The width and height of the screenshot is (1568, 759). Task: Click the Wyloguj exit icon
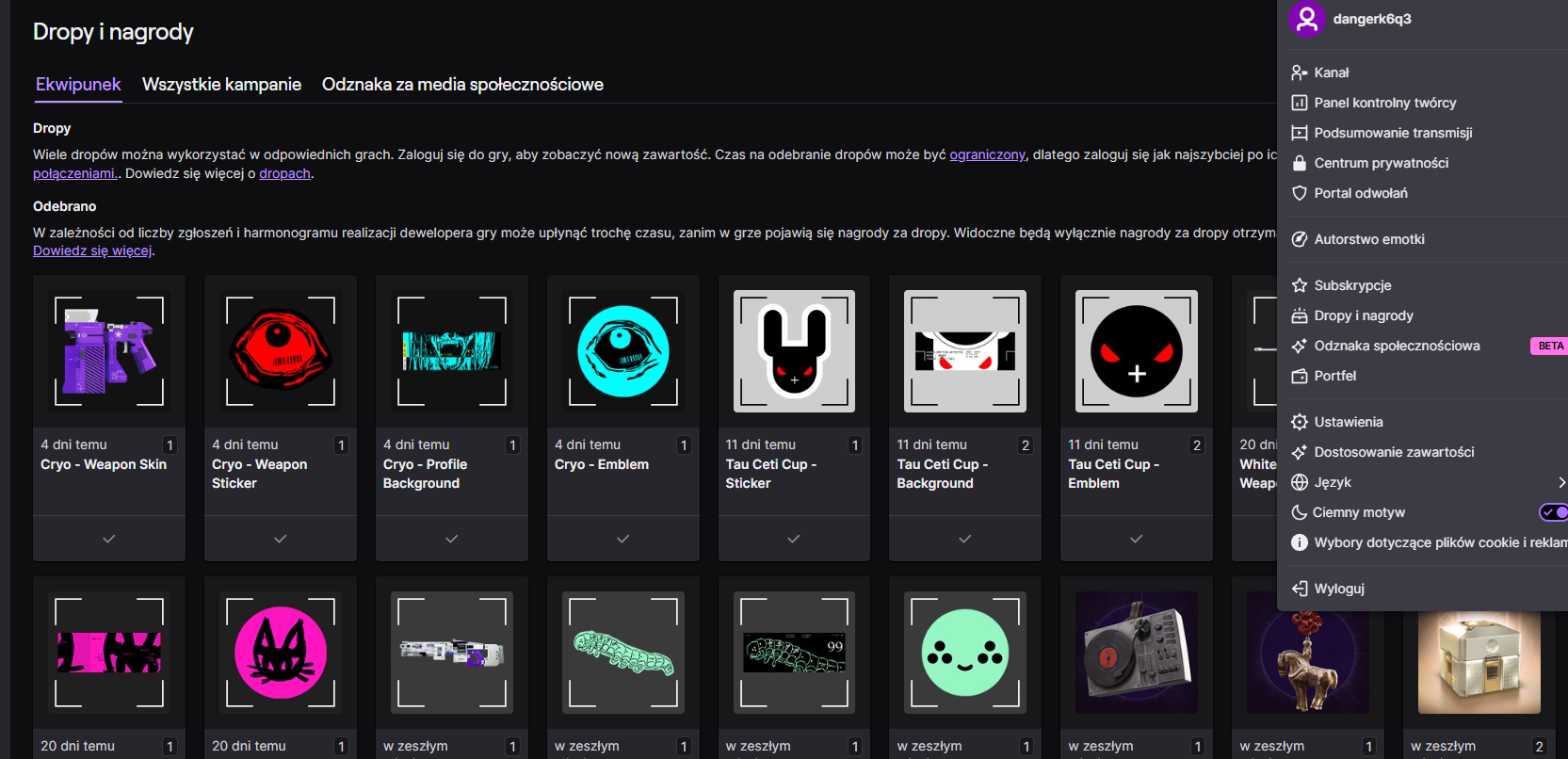[1299, 589]
